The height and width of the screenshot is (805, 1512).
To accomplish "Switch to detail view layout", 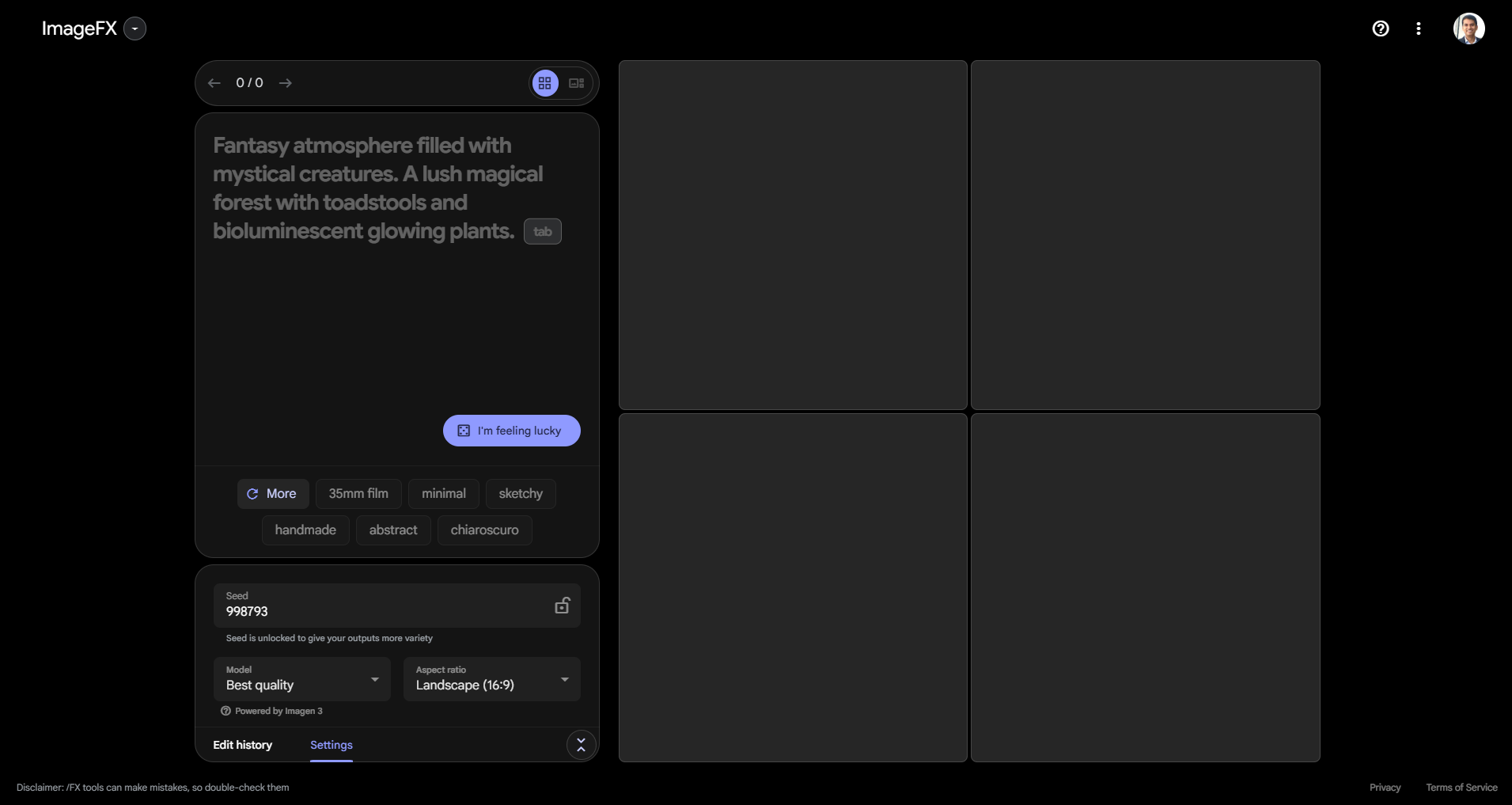I will [577, 83].
